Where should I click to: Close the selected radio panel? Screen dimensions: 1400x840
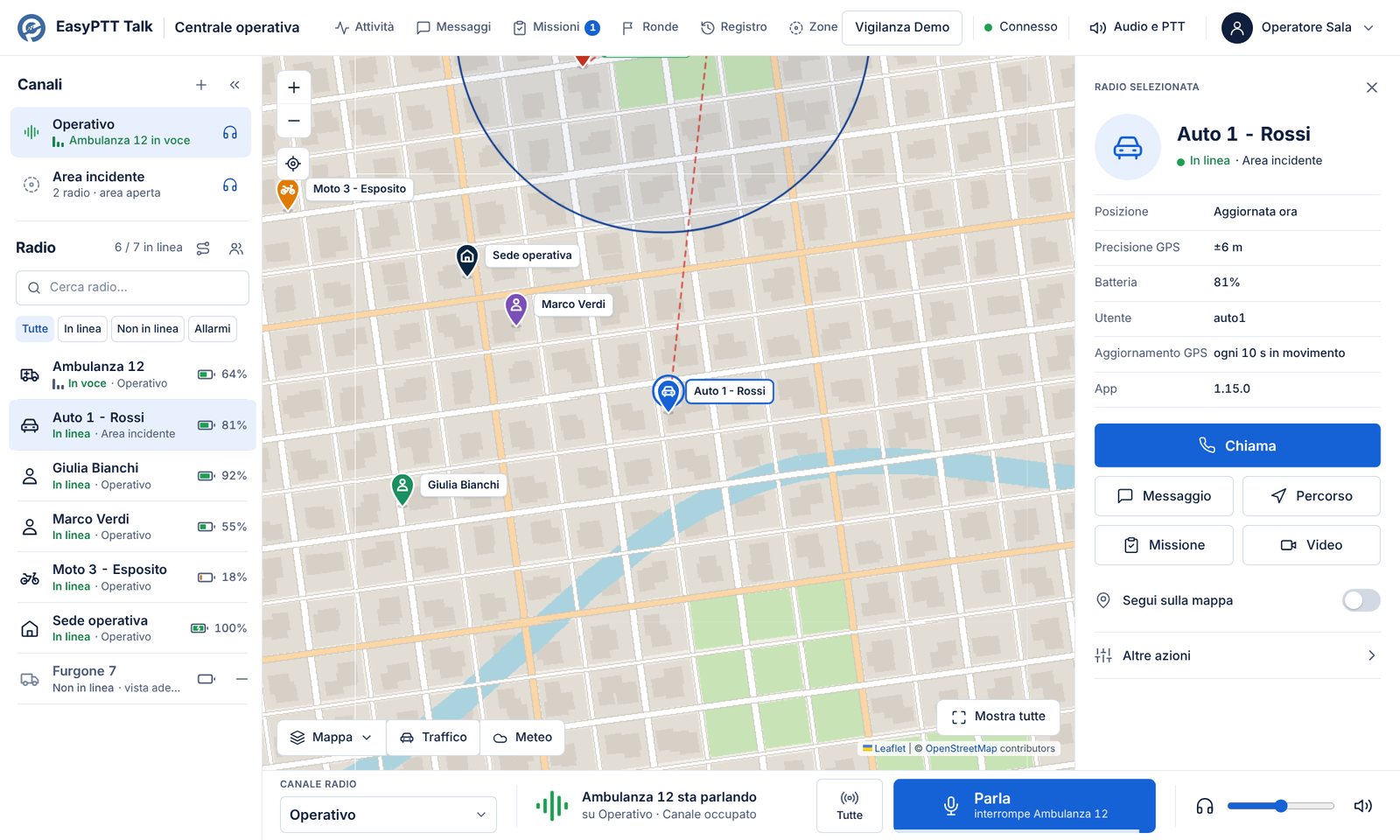click(1372, 87)
